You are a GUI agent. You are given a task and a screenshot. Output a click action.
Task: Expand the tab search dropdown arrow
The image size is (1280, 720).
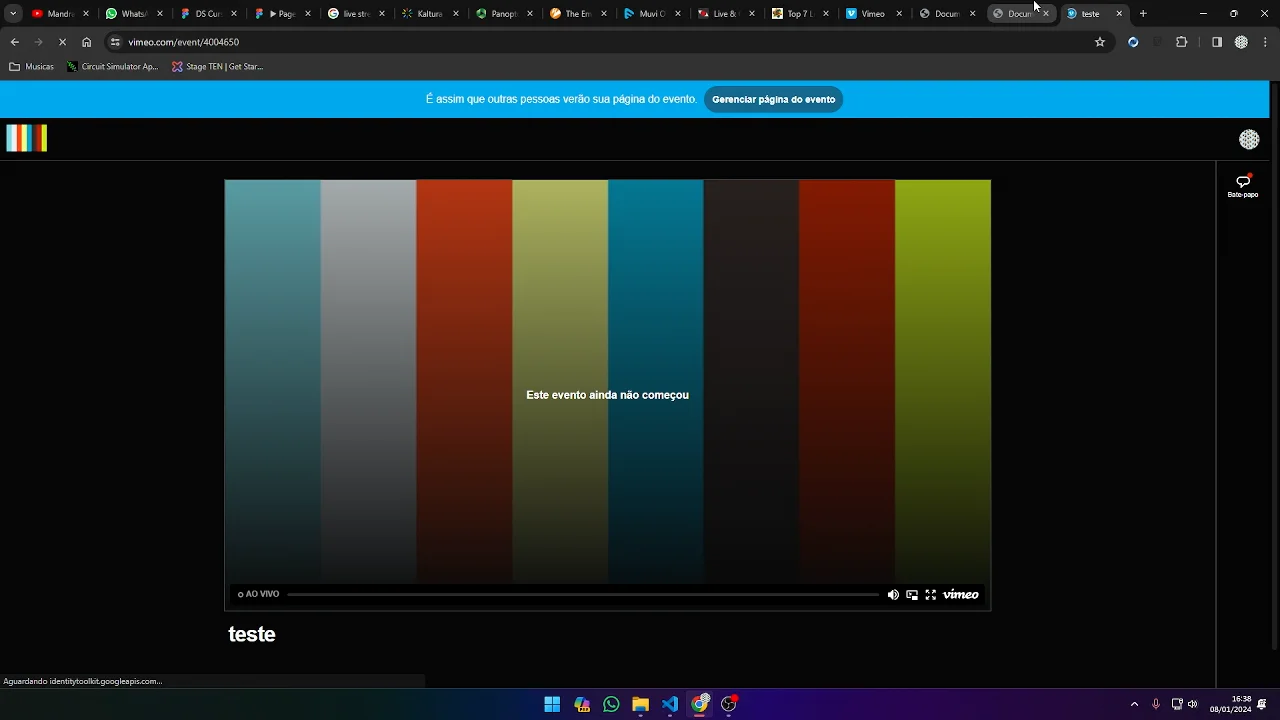click(13, 14)
